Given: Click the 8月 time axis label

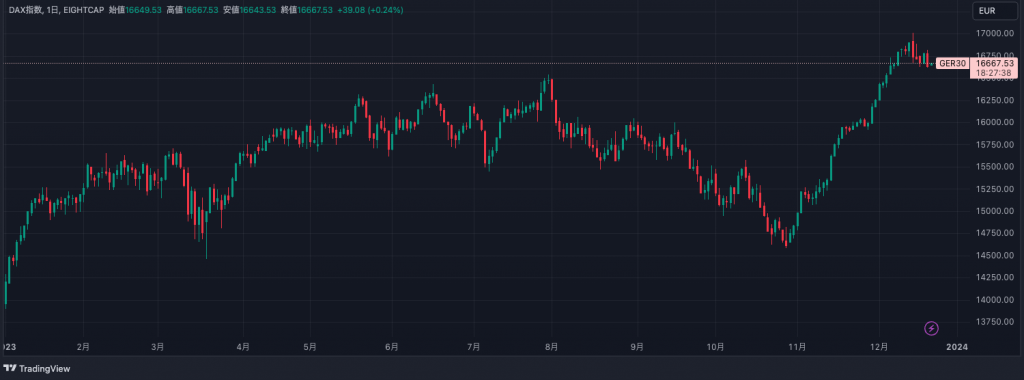Looking at the screenshot, I should point(552,347).
